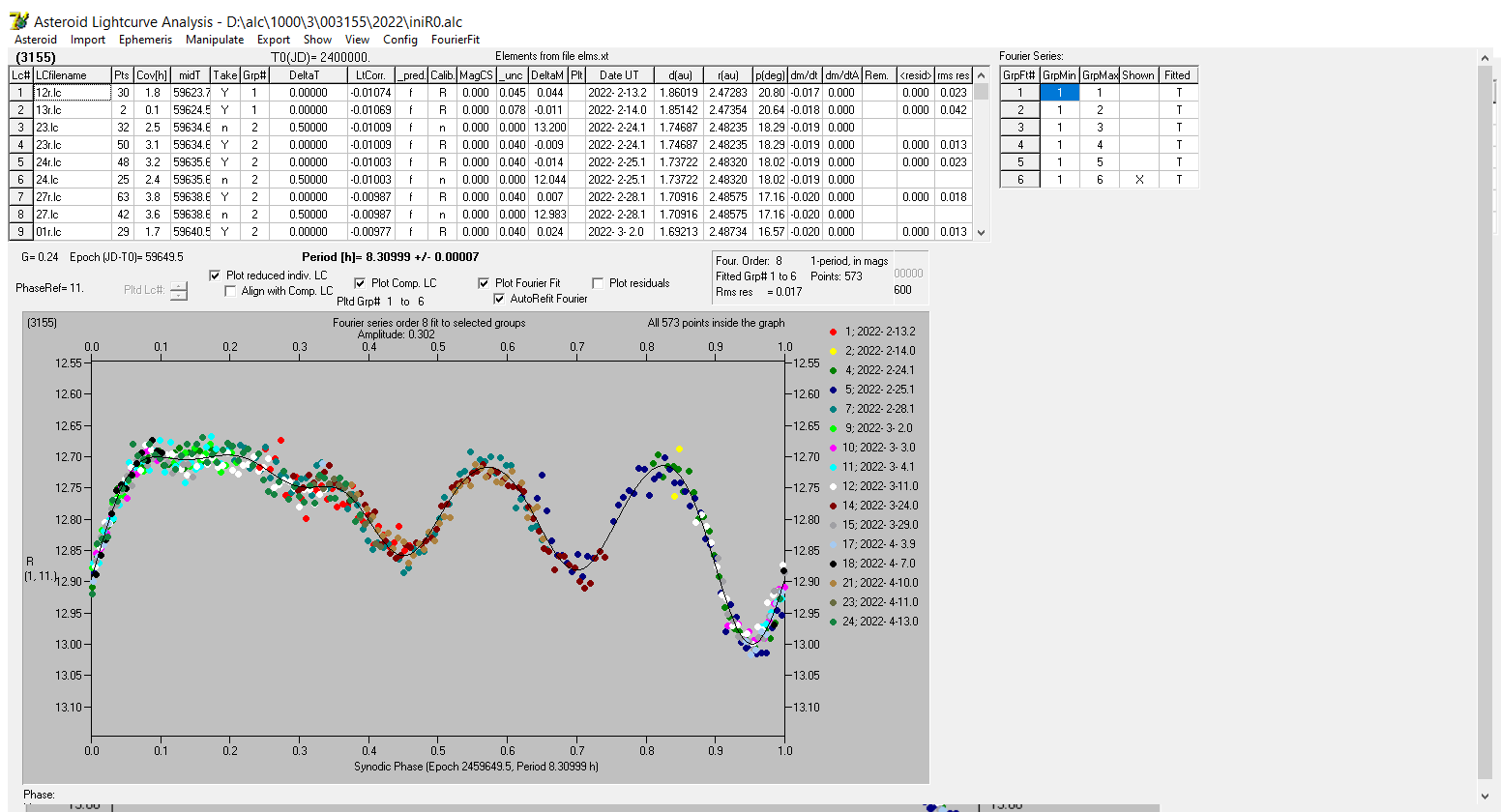Open the Asteroid menu

click(x=36, y=40)
